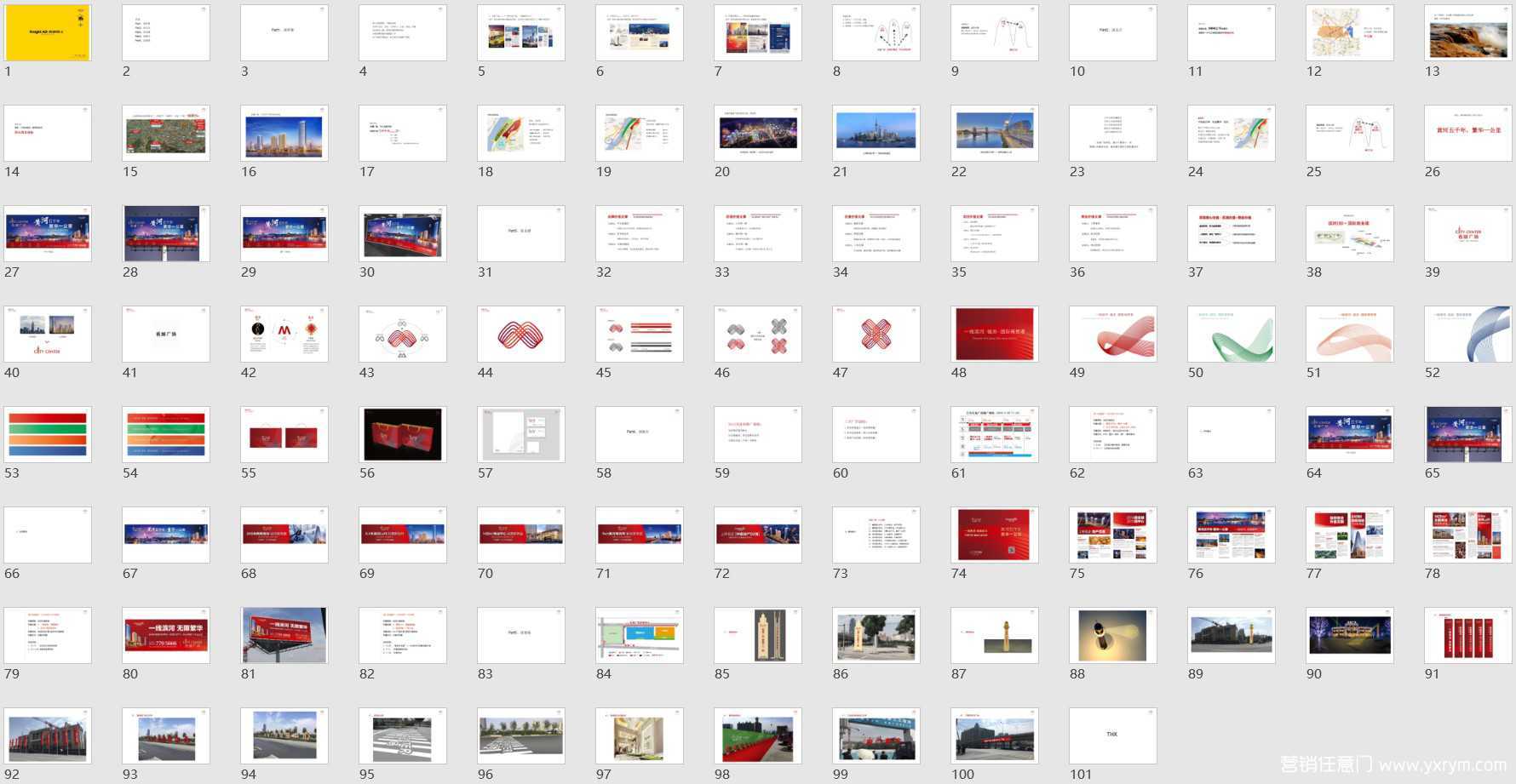Viewport: 1516px width, 784px height.
Task: Click the solid red slide 48
Action: (994, 334)
